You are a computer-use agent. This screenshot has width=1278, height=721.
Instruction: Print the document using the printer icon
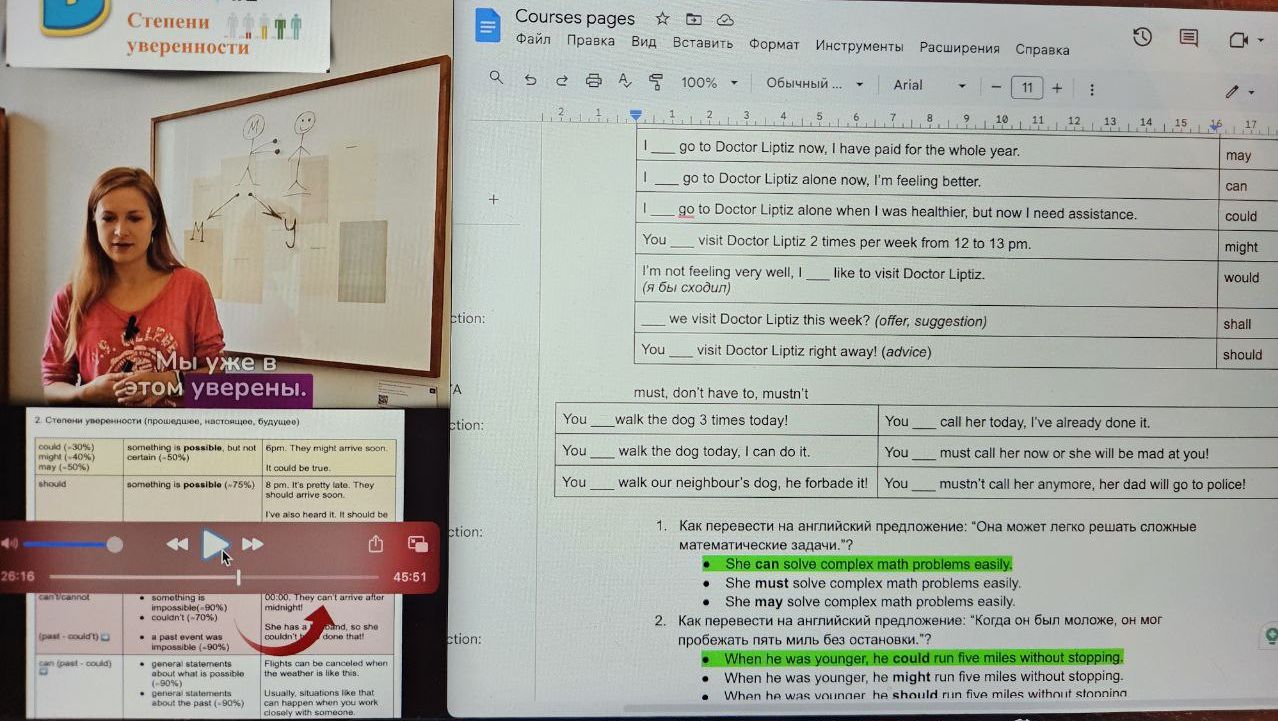tap(594, 81)
